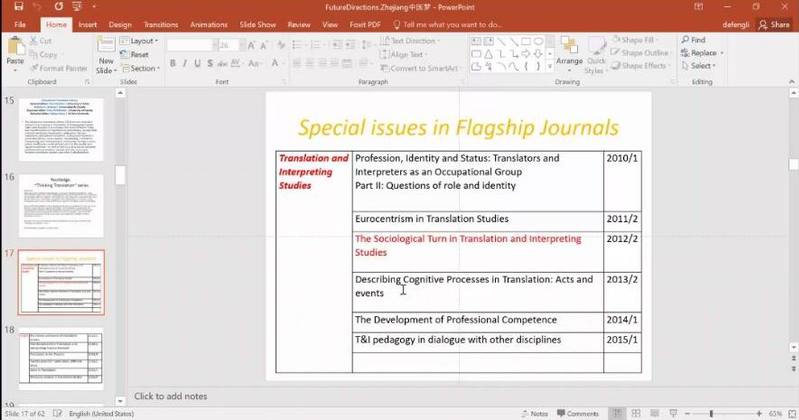
Task: Click the Redo icon in quick access toolbar
Action: pyautogui.click(x=59, y=7)
